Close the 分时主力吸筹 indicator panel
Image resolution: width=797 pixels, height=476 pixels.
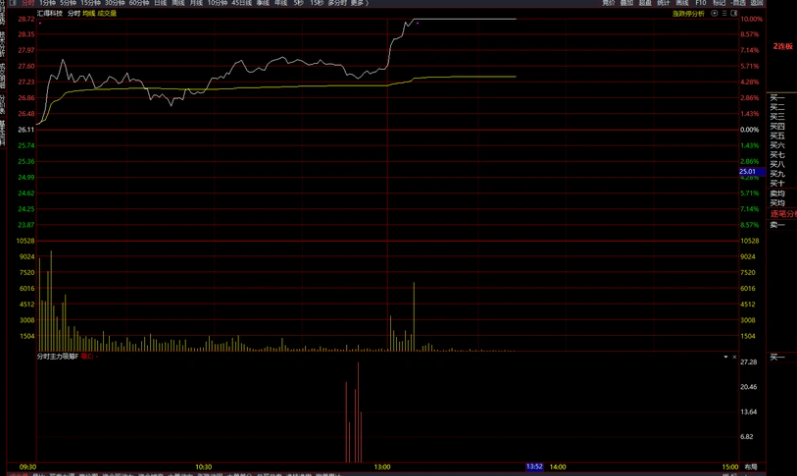point(736,355)
